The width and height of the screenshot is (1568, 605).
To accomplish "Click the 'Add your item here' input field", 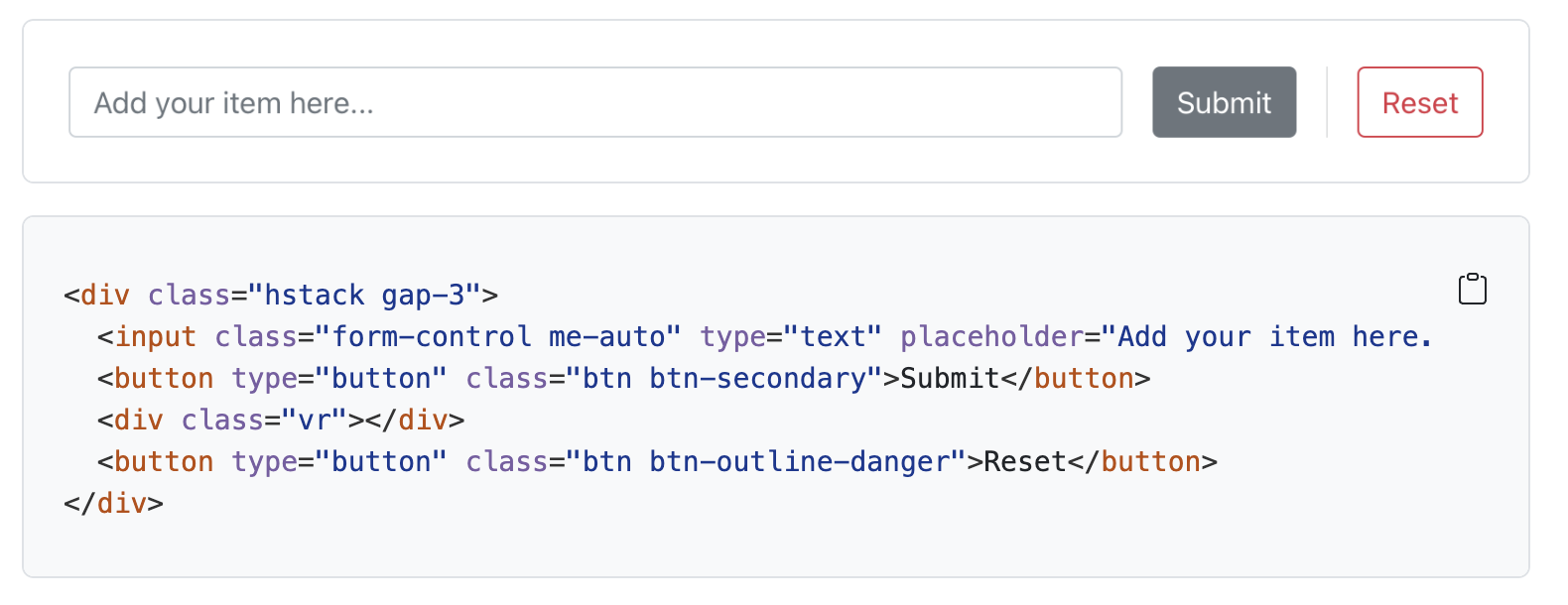I will [x=595, y=102].
